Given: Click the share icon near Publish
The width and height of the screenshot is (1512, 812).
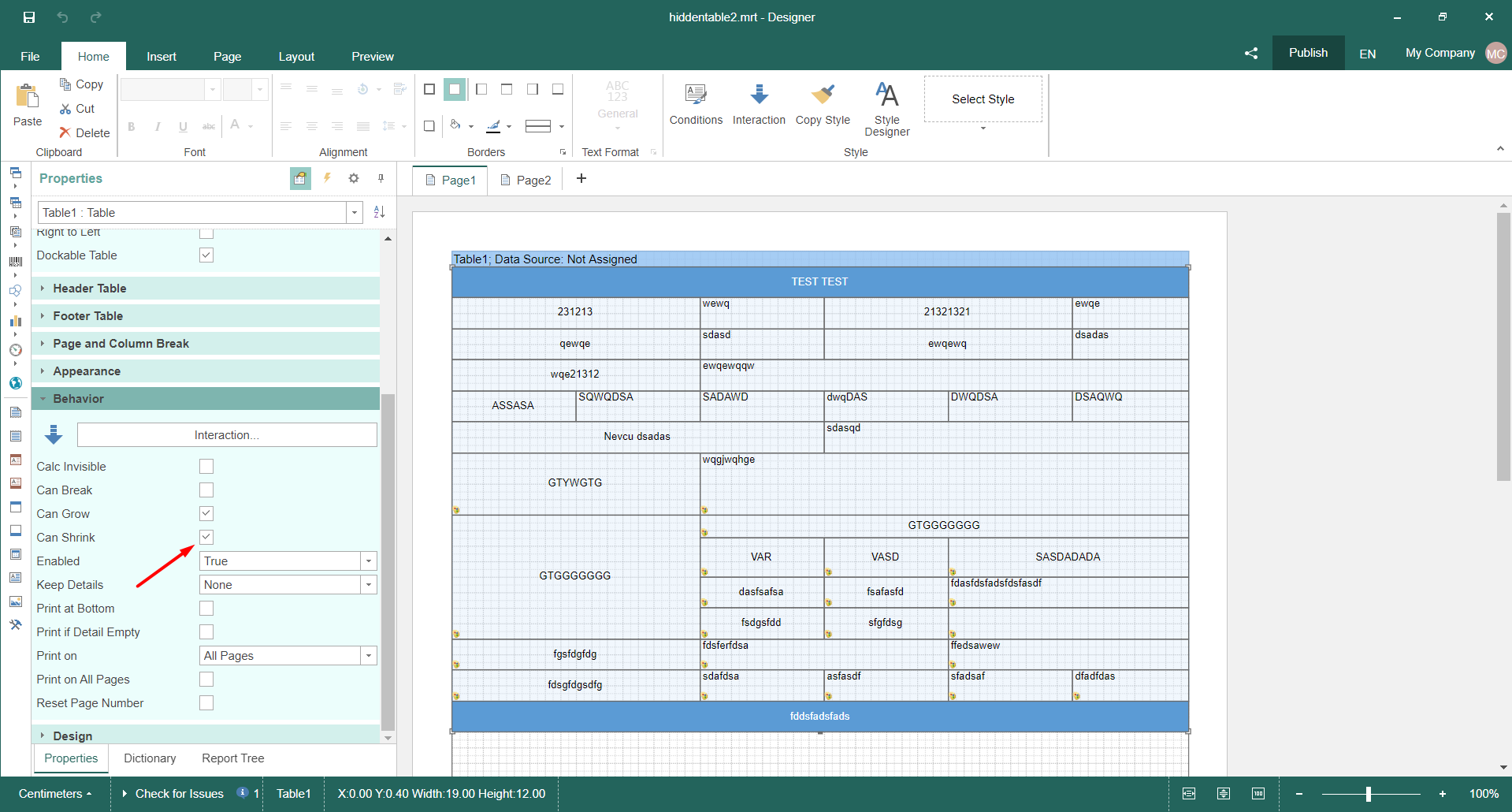Looking at the screenshot, I should pyautogui.click(x=1251, y=54).
